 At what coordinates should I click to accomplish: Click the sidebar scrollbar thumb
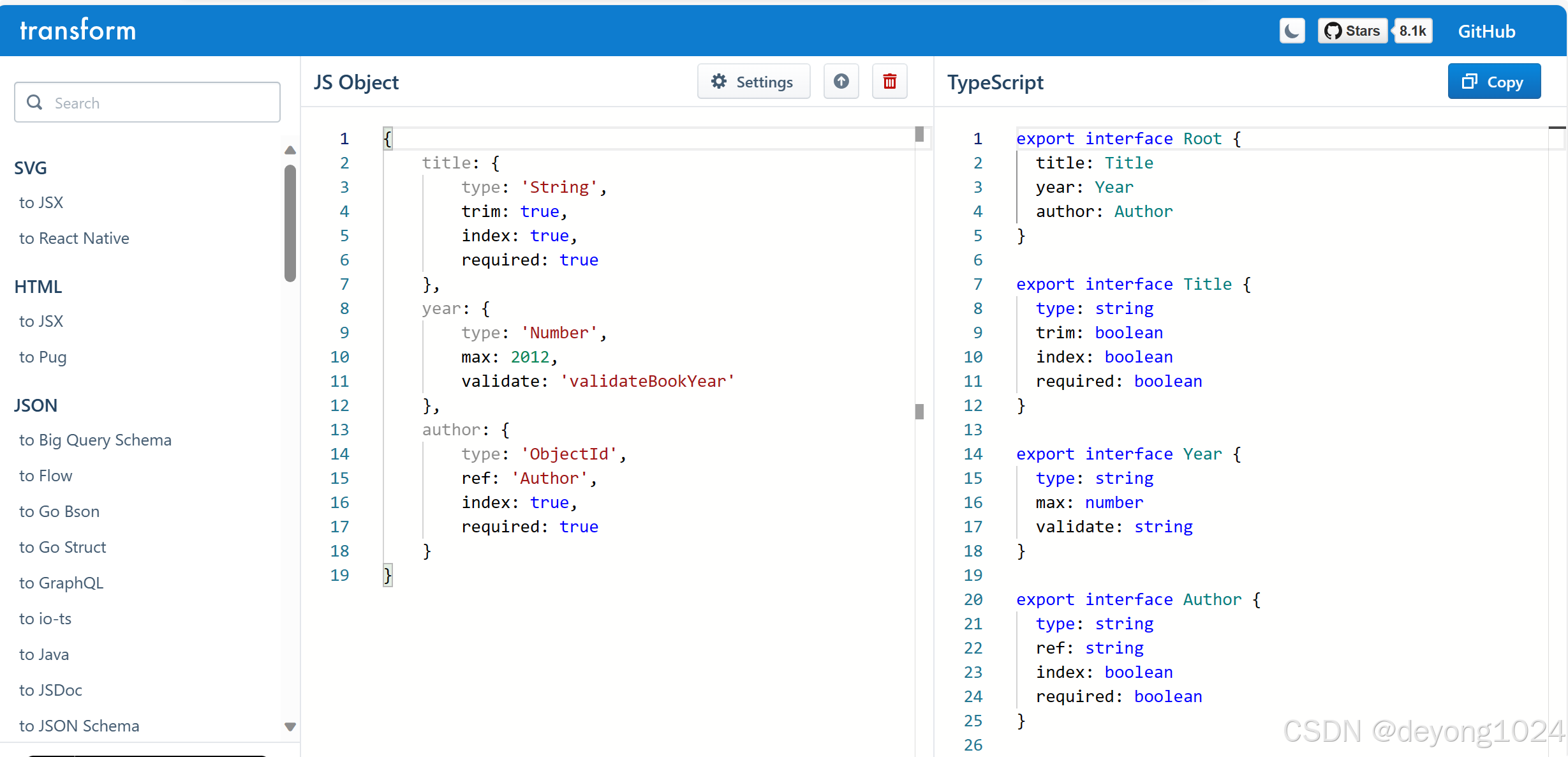290,223
